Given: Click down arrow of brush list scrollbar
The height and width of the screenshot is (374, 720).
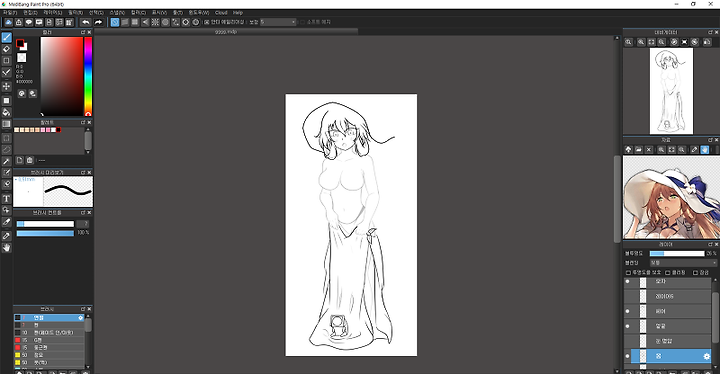Looking at the screenshot, I should pos(88,367).
